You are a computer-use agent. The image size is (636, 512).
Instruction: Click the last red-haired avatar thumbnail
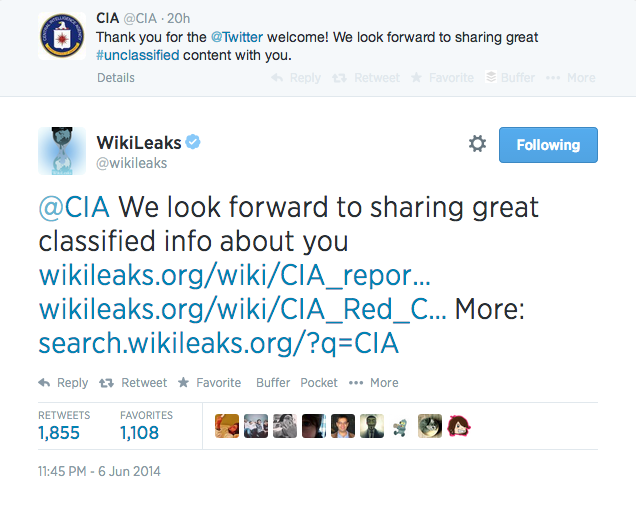coord(459,426)
